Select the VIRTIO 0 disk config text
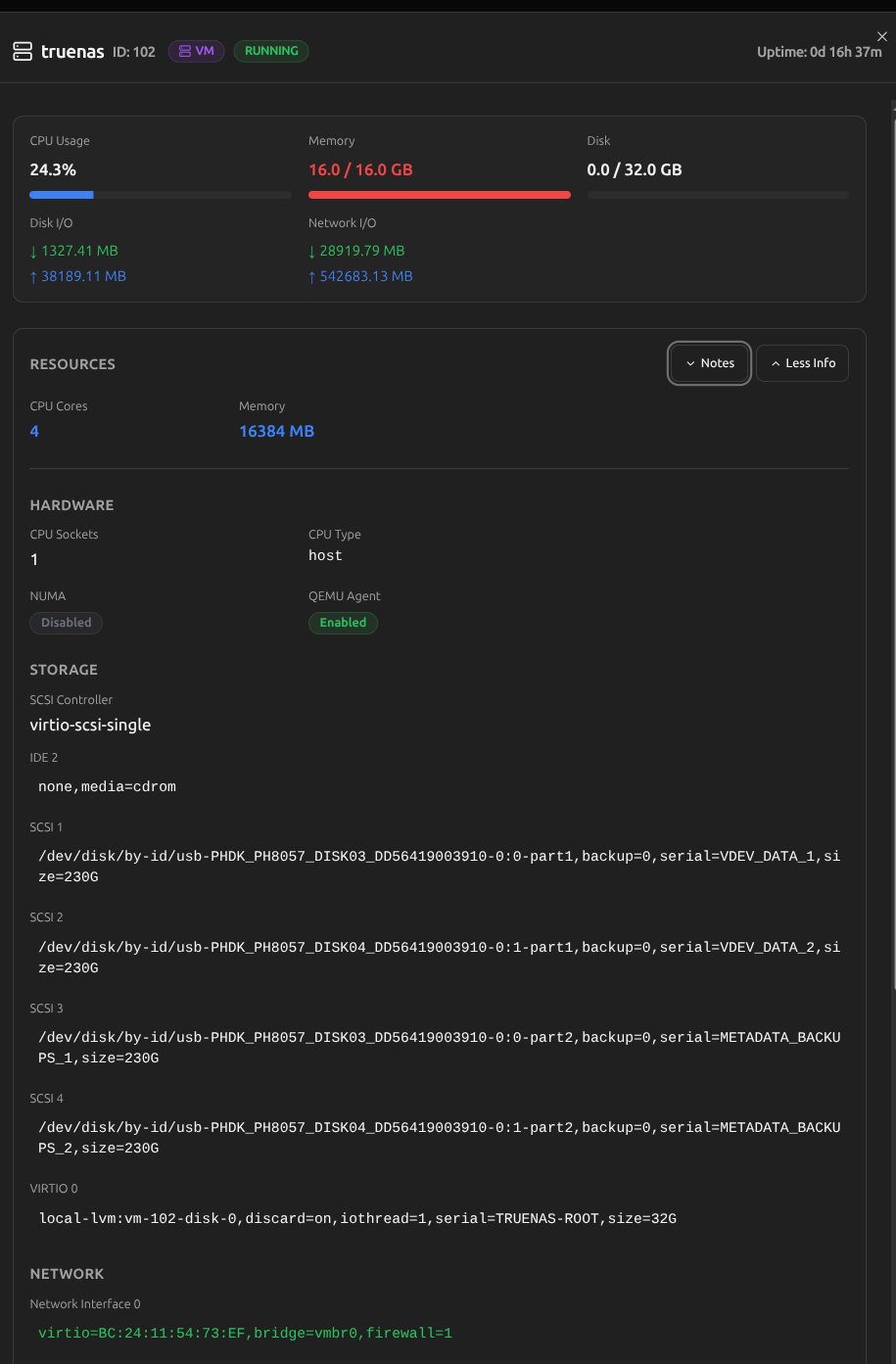This screenshot has height=1364, width=896. point(357,1218)
